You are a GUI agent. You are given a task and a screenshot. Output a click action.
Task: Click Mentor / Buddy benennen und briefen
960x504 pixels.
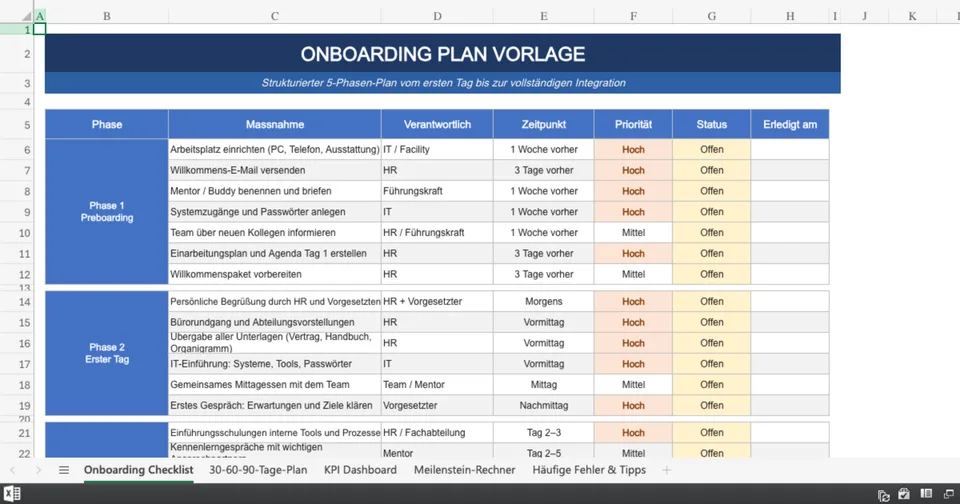(274, 191)
